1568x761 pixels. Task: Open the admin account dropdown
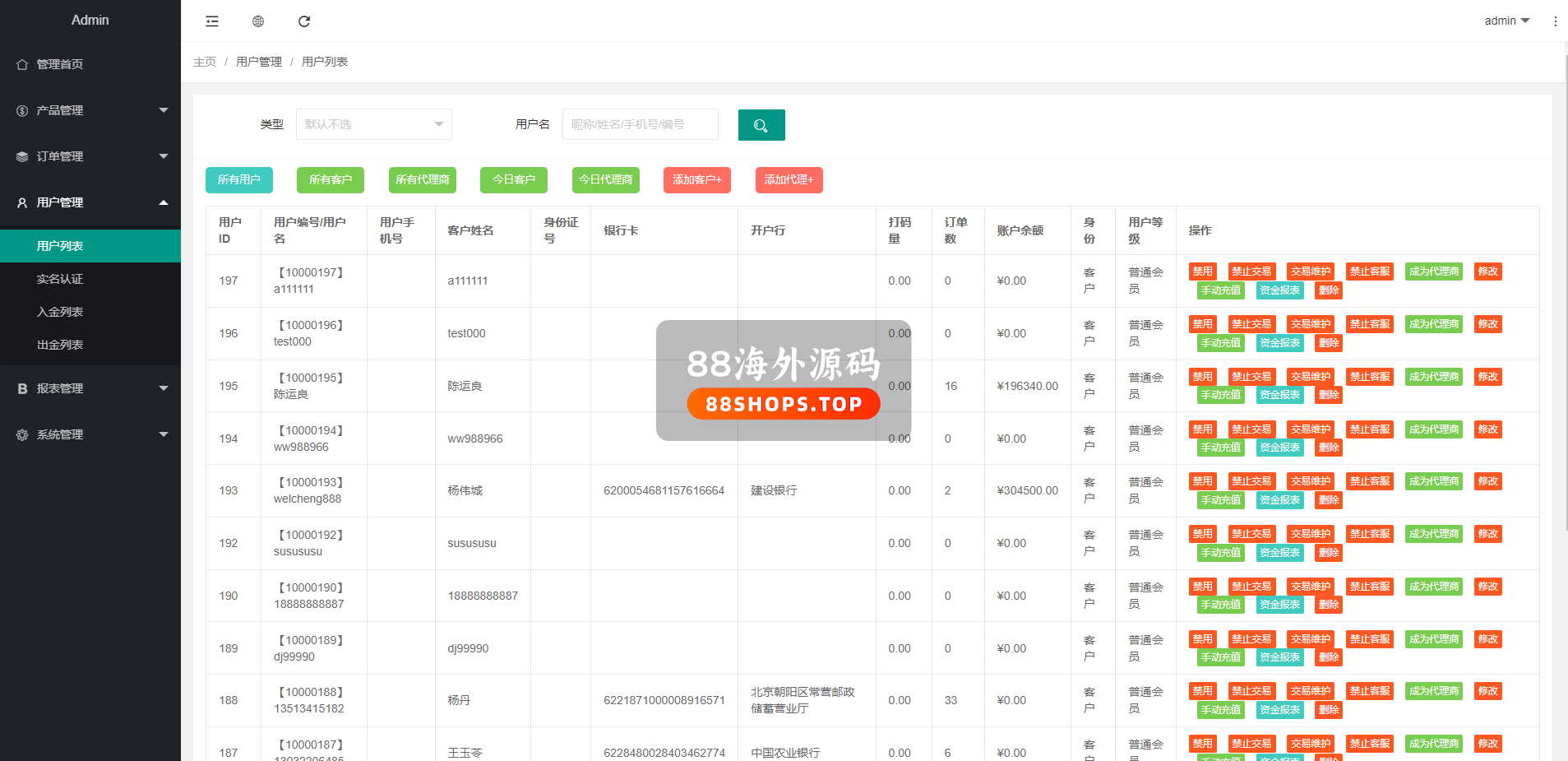pyautogui.click(x=1506, y=21)
